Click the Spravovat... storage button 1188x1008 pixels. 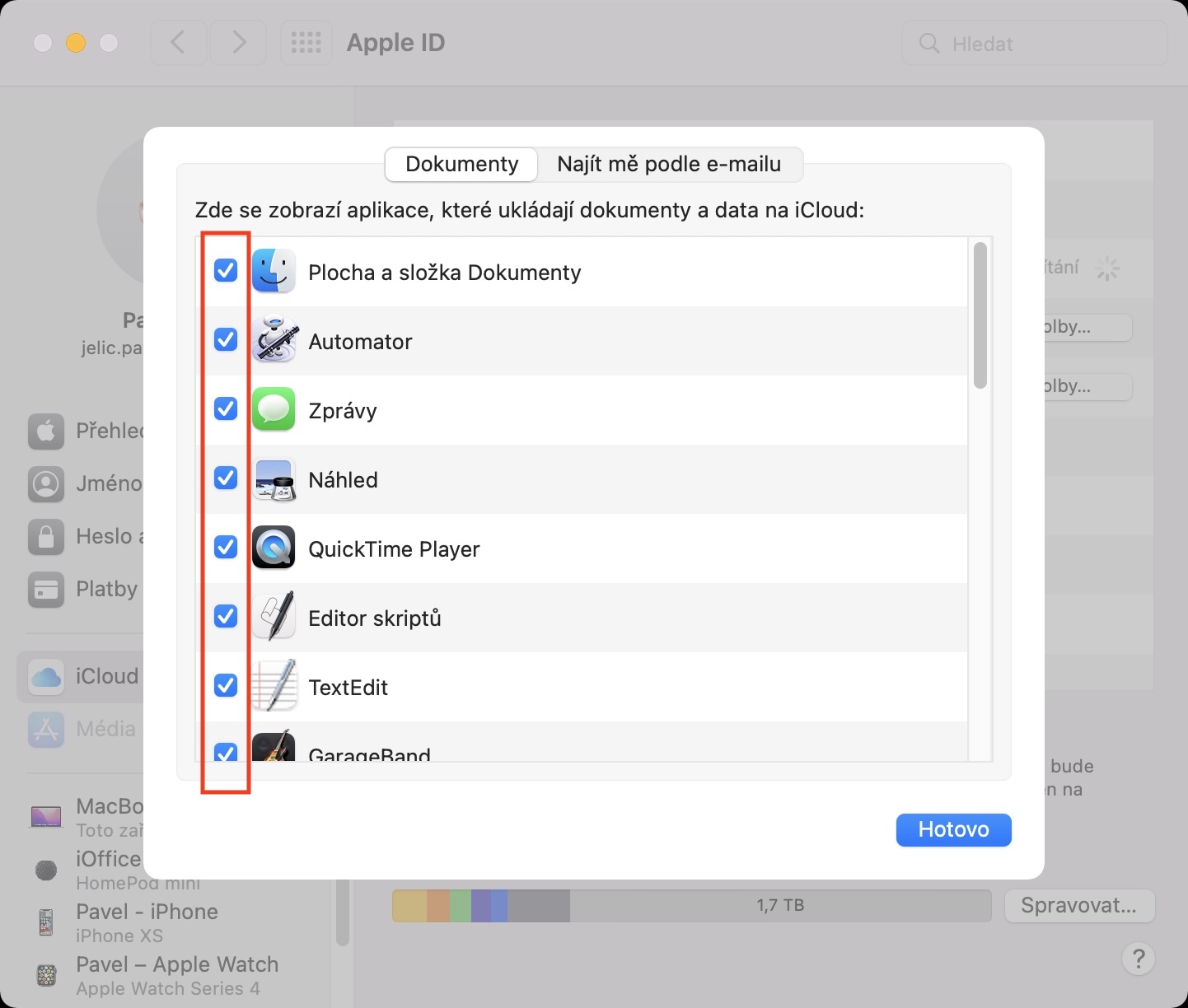coord(1079,906)
